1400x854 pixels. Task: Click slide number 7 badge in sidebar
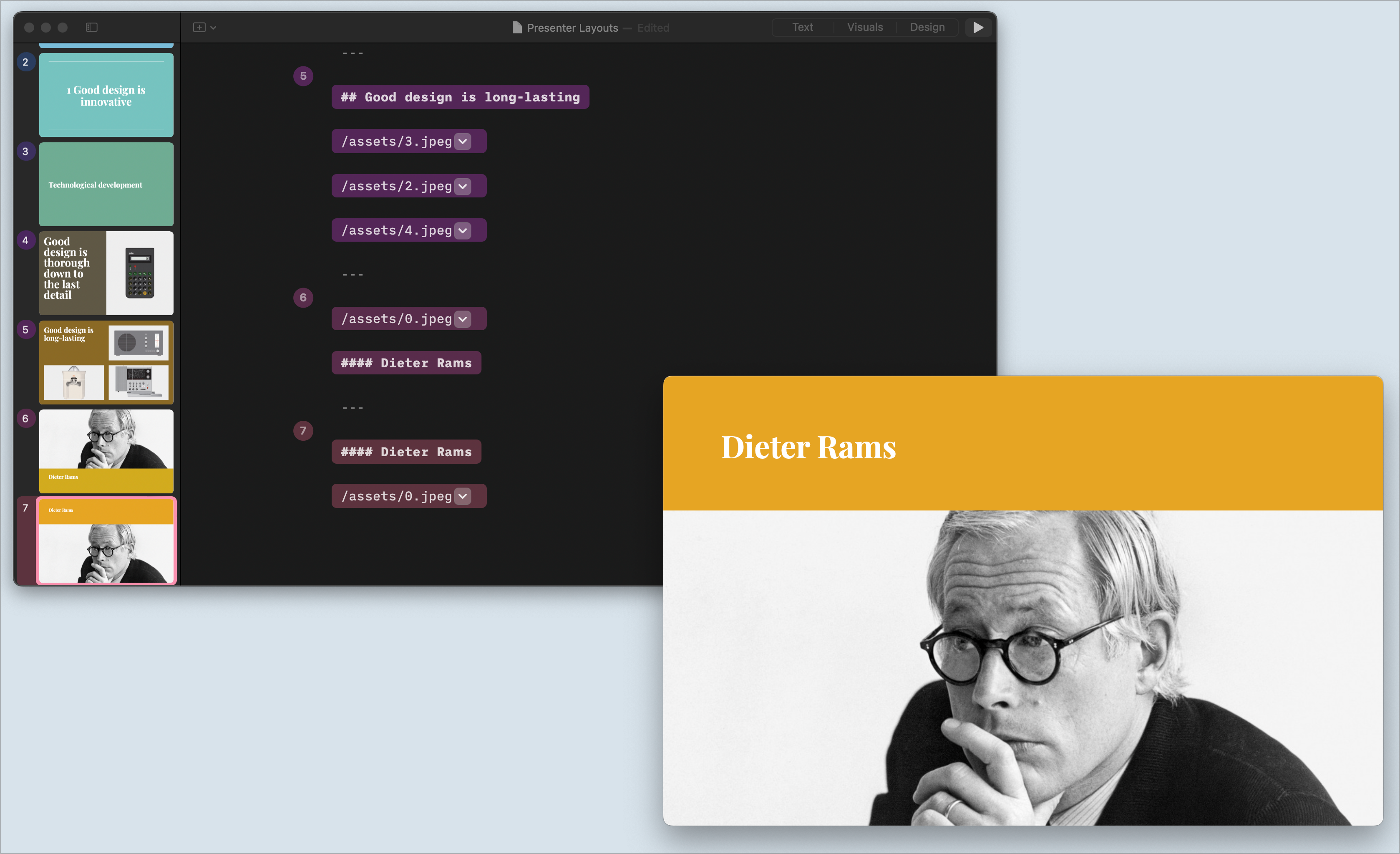coord(25,508)
